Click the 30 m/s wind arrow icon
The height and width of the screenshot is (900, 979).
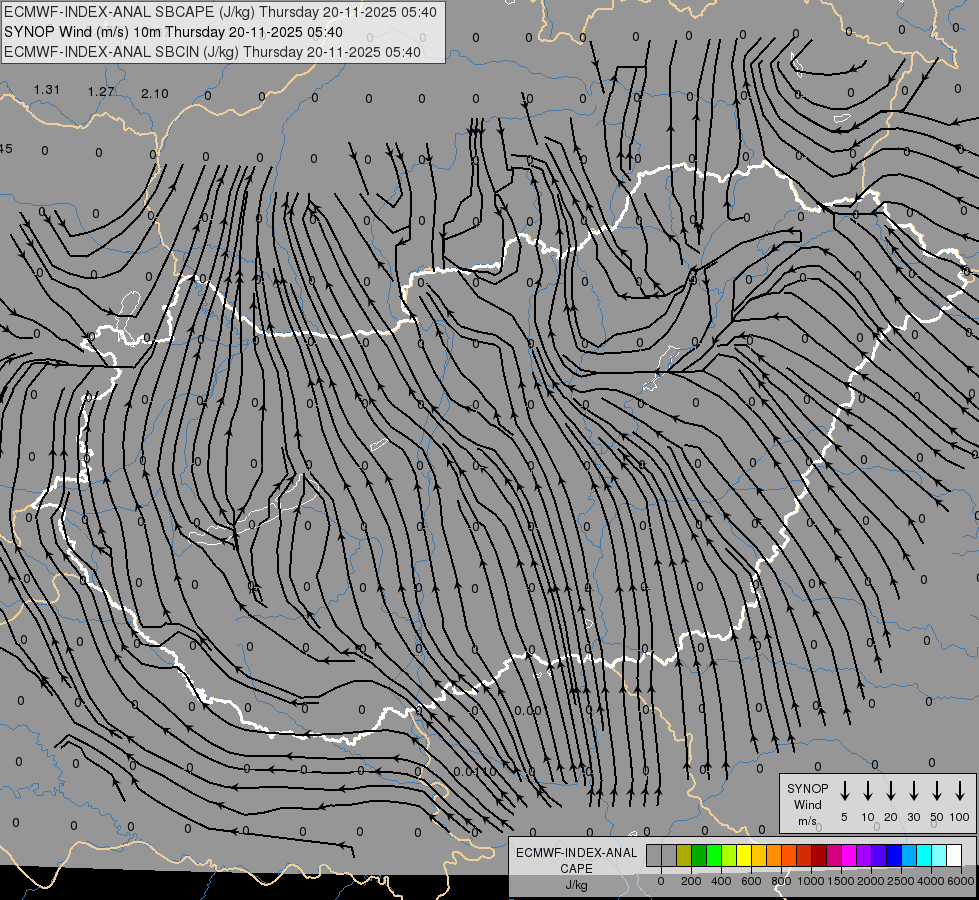(x=913, y=791)
